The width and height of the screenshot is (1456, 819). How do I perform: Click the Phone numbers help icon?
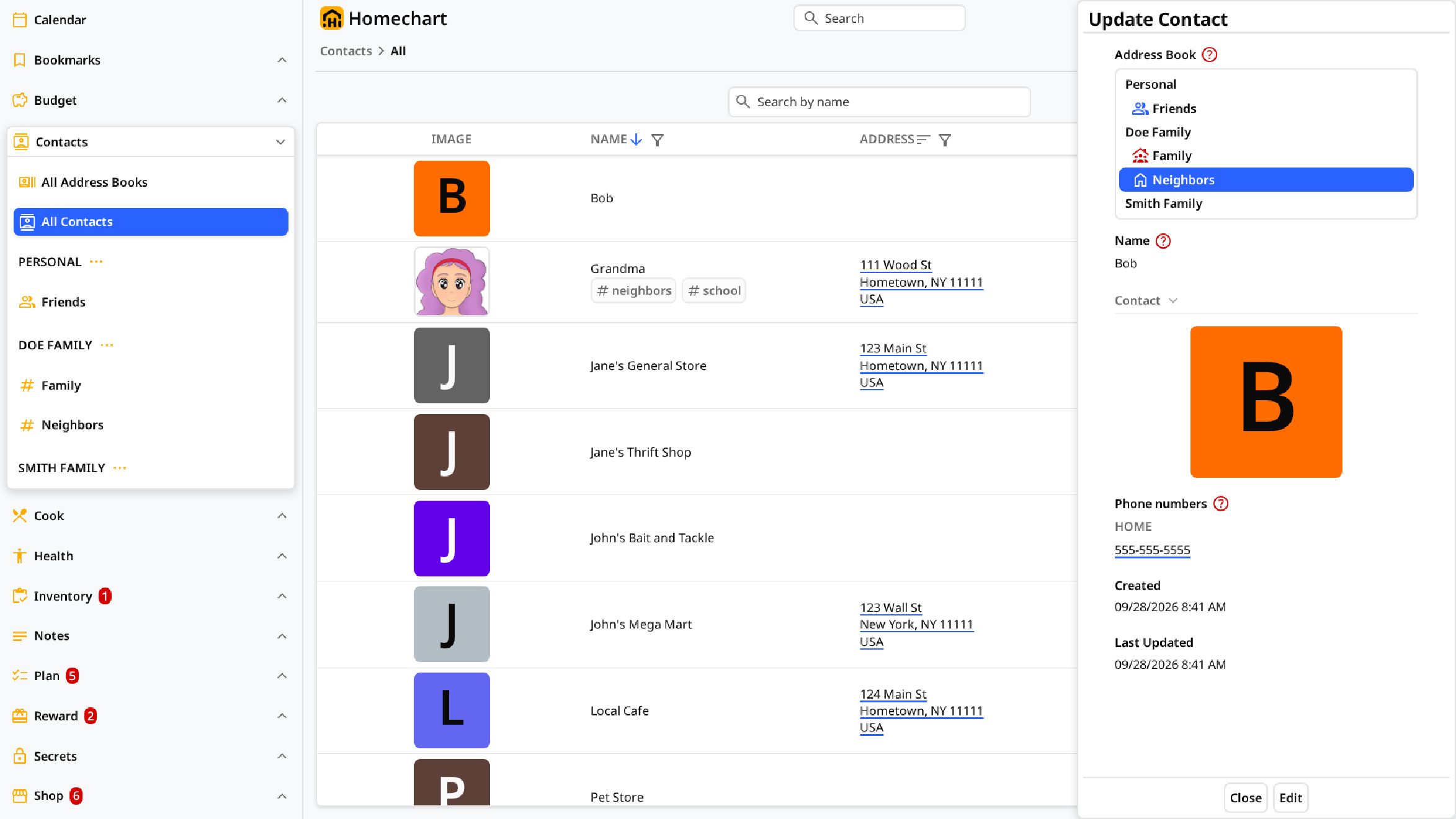click(x=1221, y=504)
